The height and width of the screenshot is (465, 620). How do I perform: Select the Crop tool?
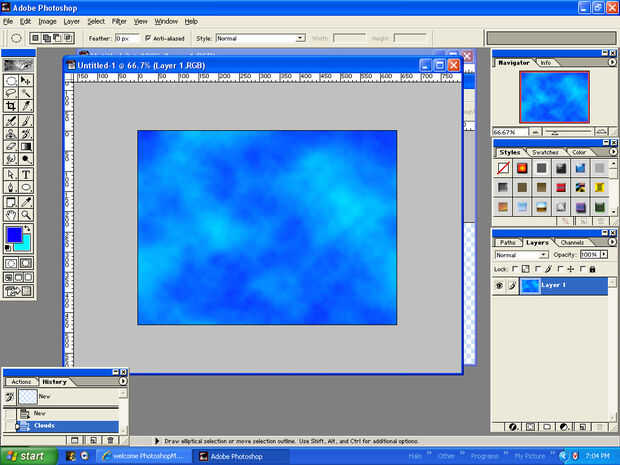pos(11,106)
